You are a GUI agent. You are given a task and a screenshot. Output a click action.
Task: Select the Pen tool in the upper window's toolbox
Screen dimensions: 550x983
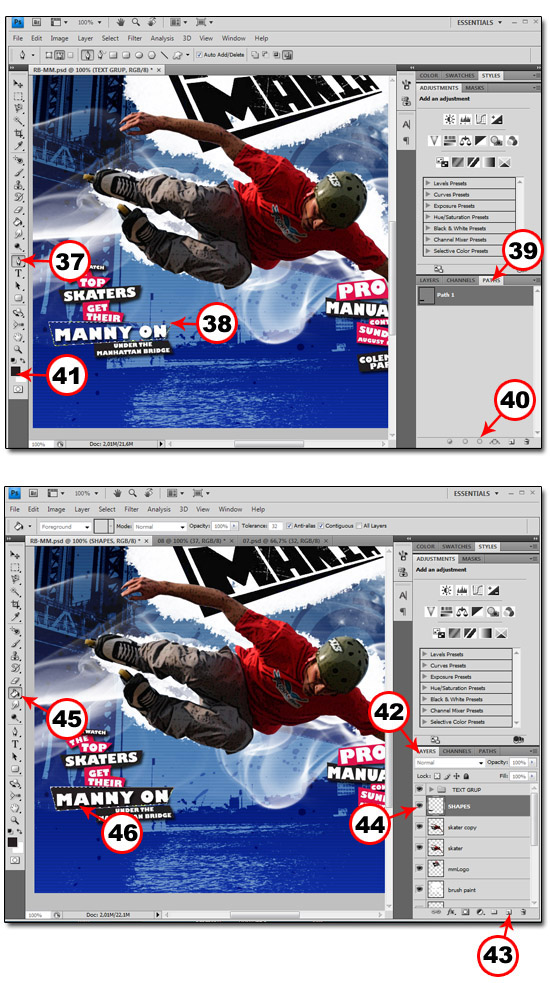(x=19, y=260)
